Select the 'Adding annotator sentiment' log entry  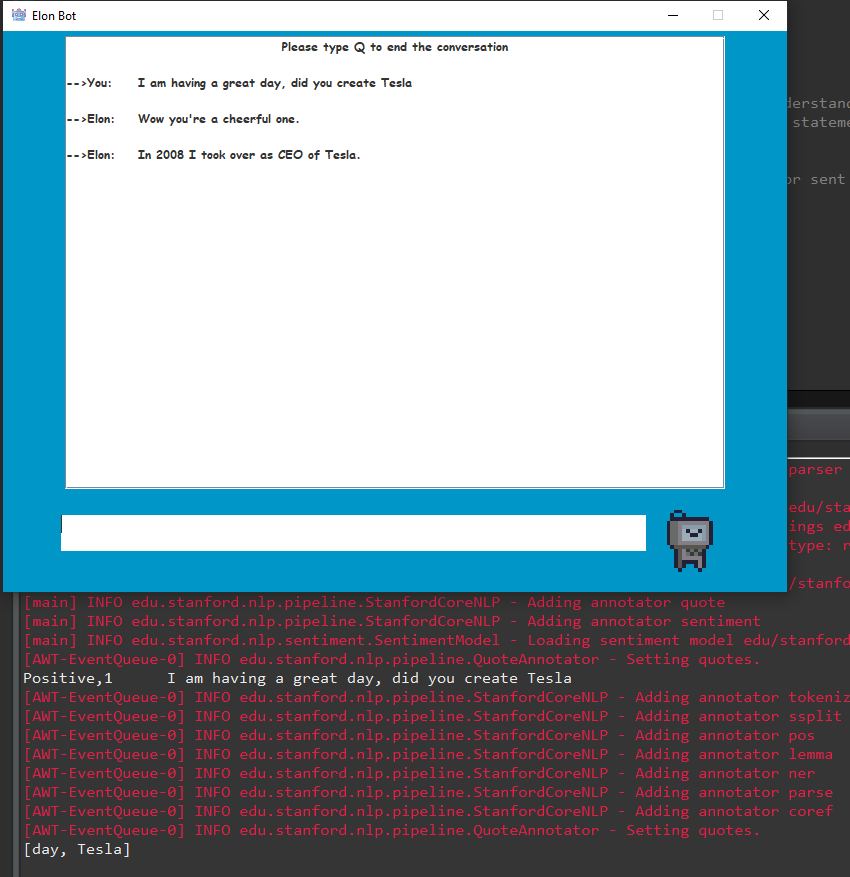click(390, 621)
